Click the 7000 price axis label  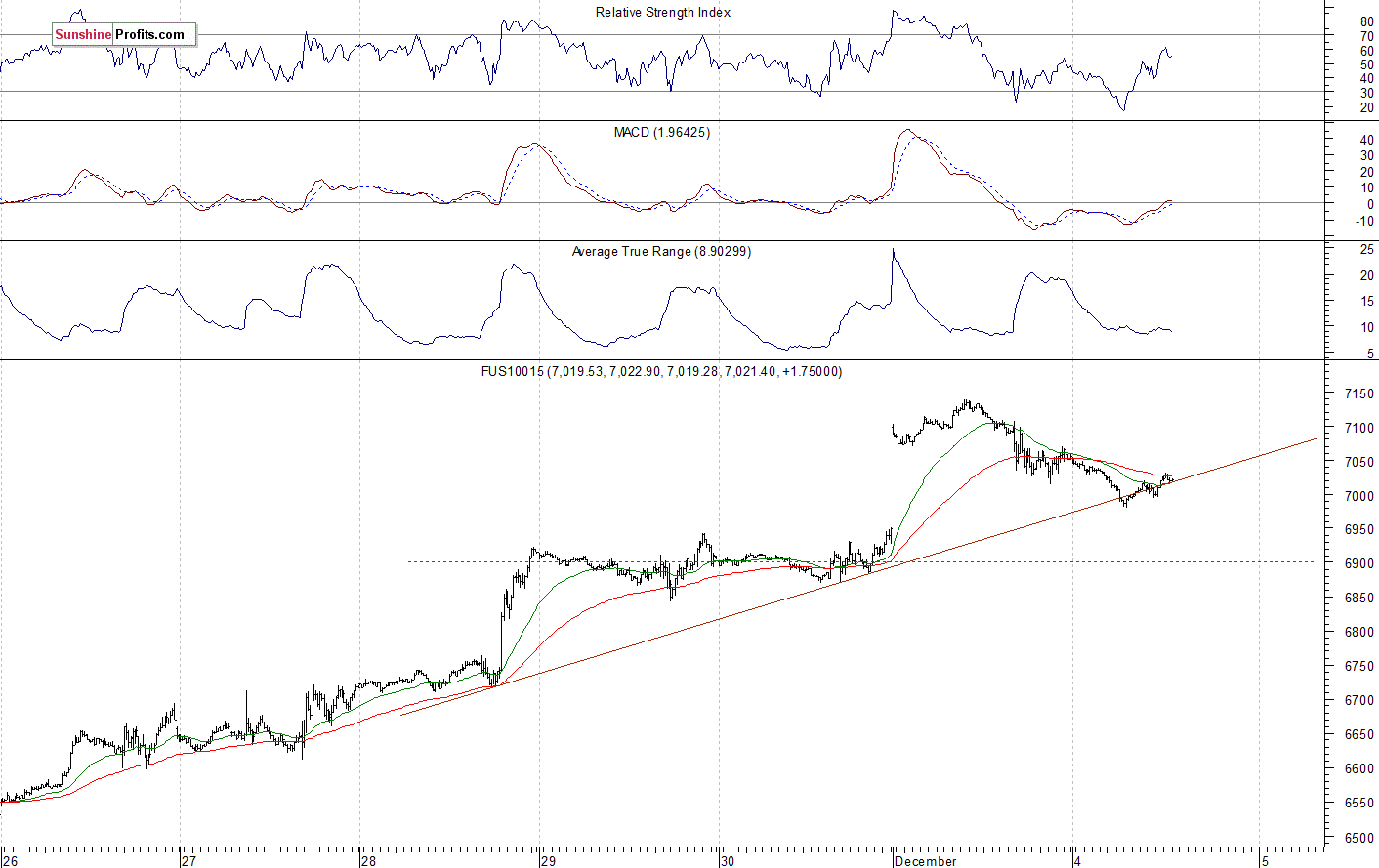1359,496
